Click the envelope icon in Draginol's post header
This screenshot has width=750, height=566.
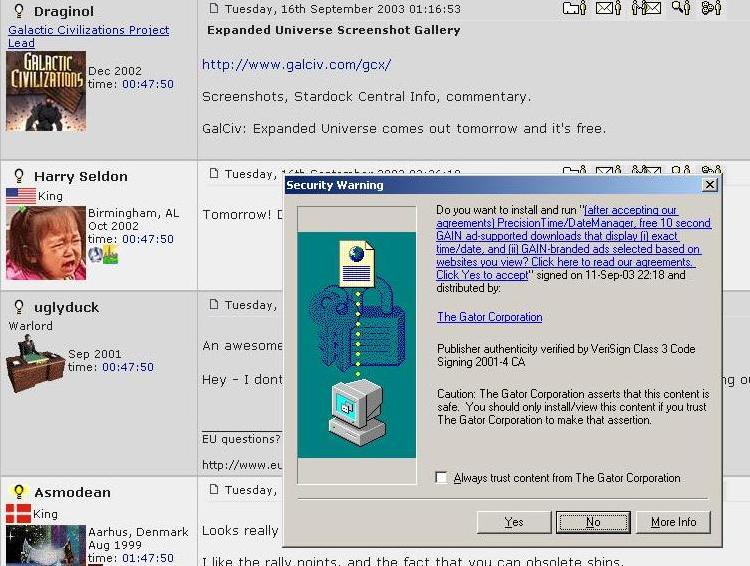pyautogui.click(x=608, y=8)
